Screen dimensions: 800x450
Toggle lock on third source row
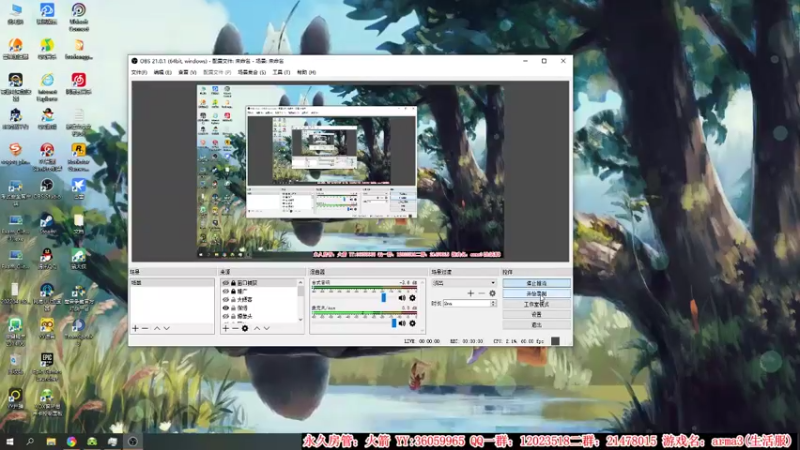pyautogui.click(x=233, y=299)
